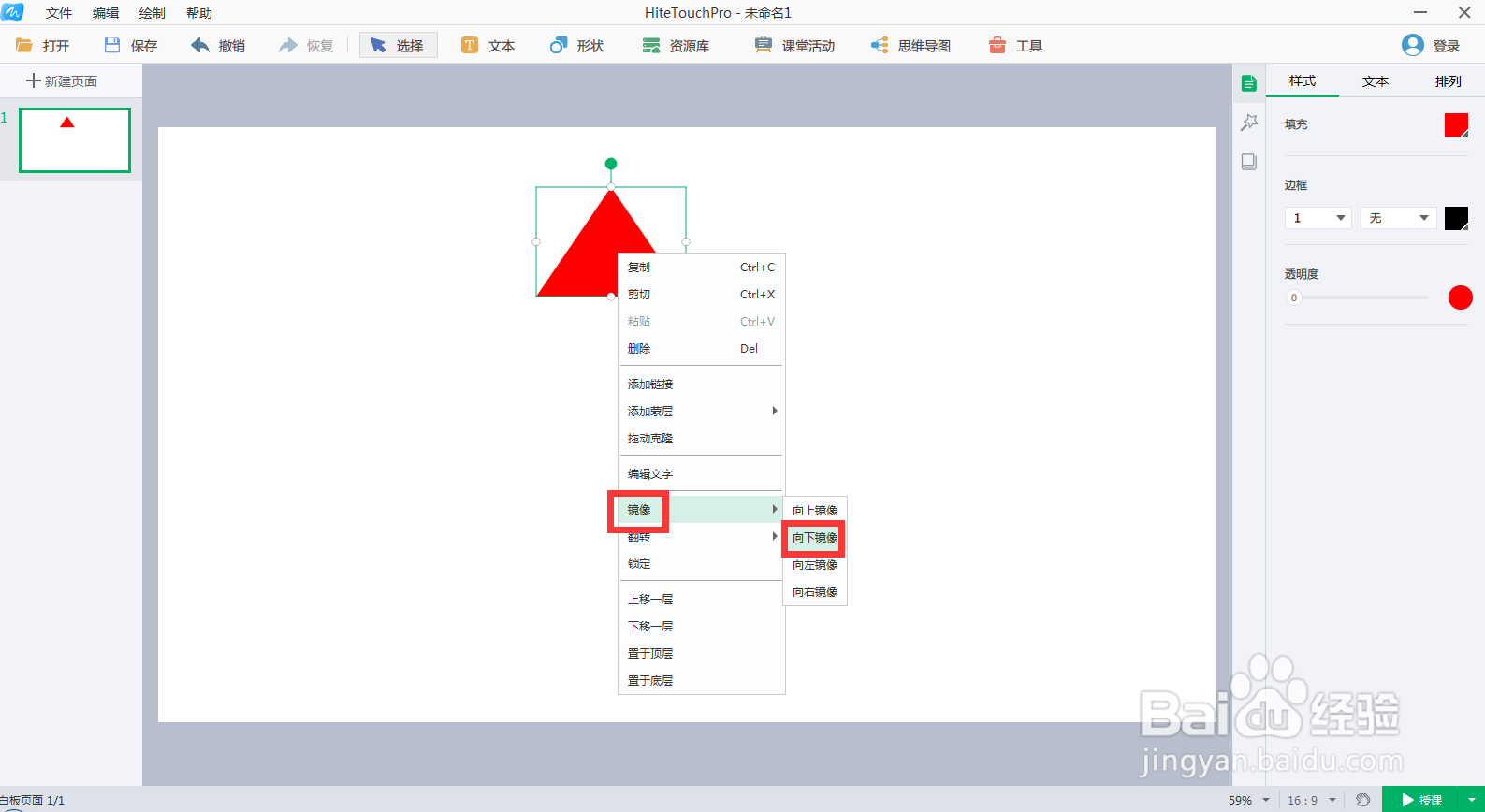Select 向右镜像 in the submenu
The height and width of the screenshot is (812, 1485).
pos(815,592)
